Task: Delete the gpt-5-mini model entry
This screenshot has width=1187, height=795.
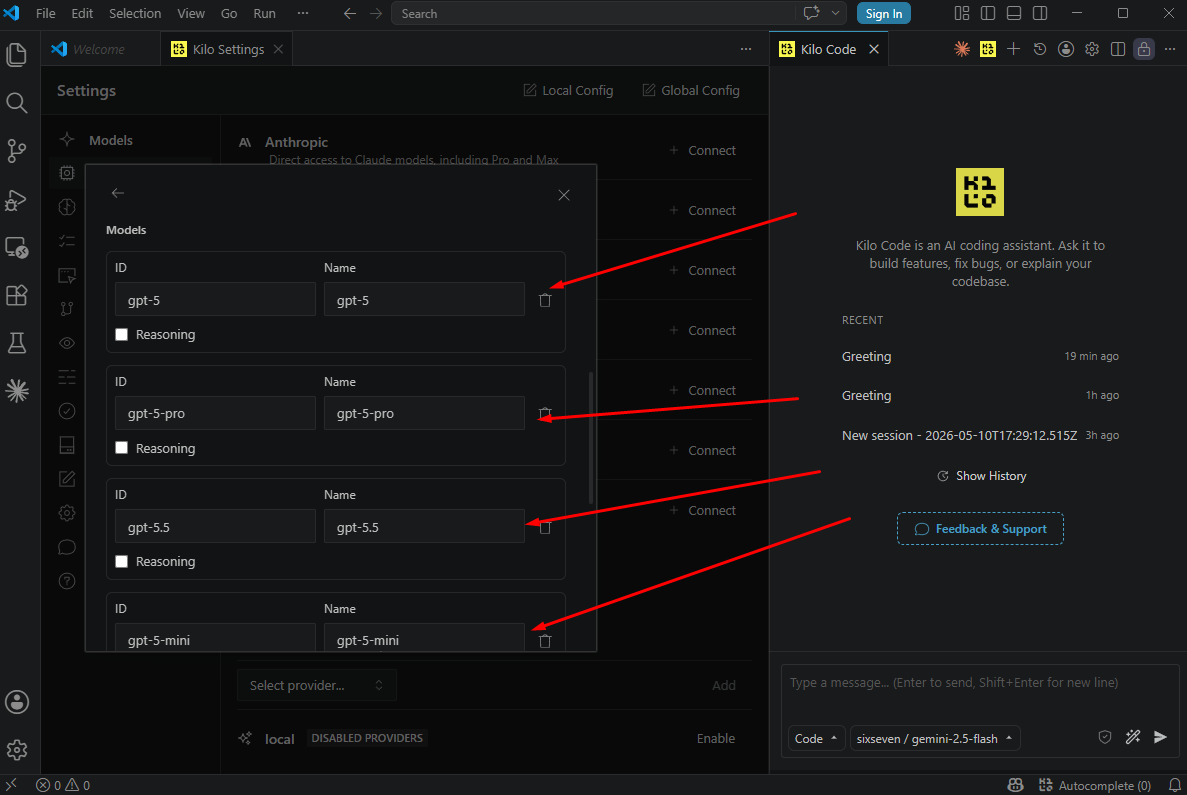Action: coord(545,641)
